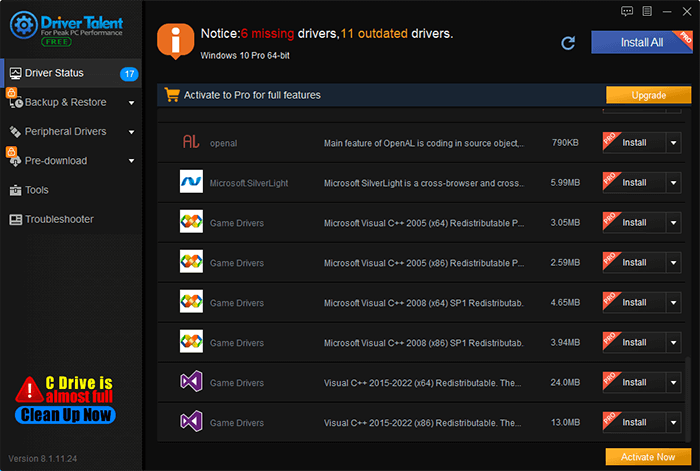
Task: Click the Driver Status monitor icon
Action: pos(16,73)
